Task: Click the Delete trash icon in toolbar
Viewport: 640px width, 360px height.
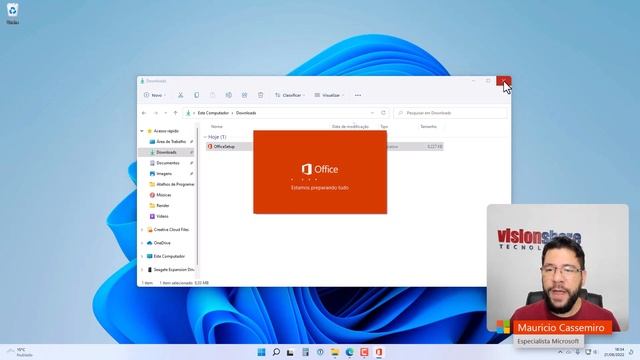Action: (x=260, y=95)
